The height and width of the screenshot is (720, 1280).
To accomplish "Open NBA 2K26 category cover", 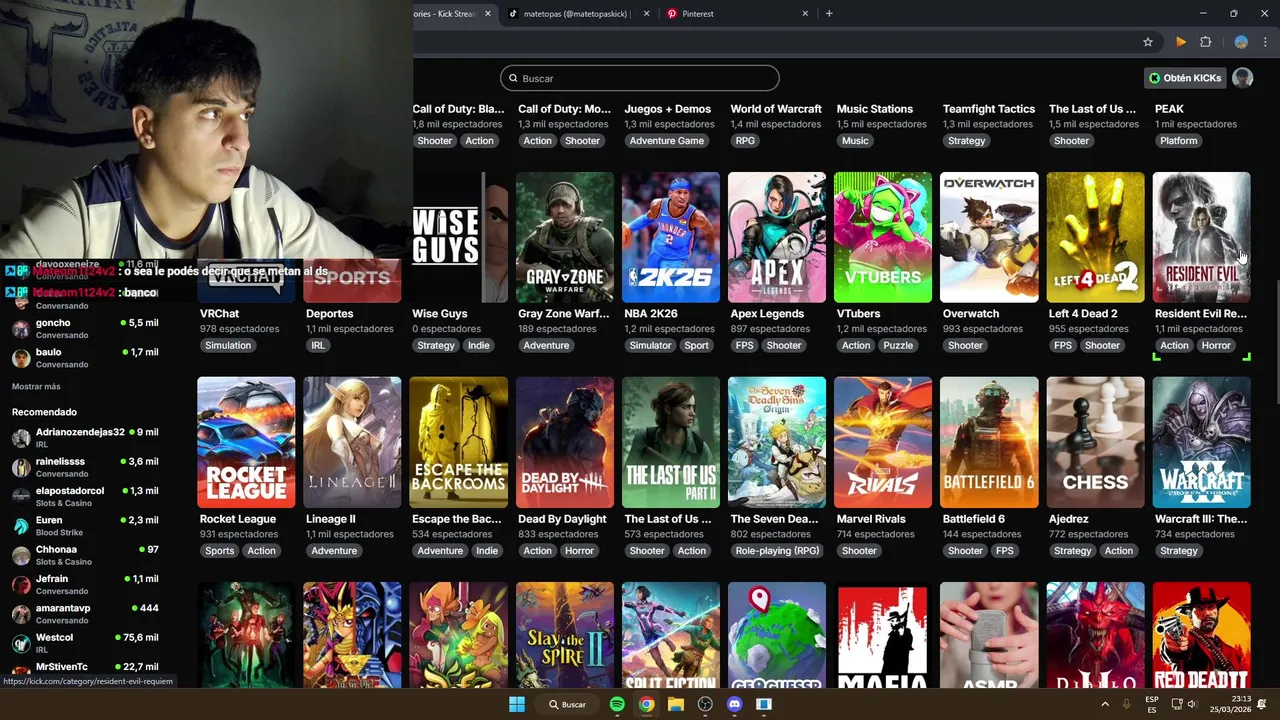I will (x=671, y=237).
